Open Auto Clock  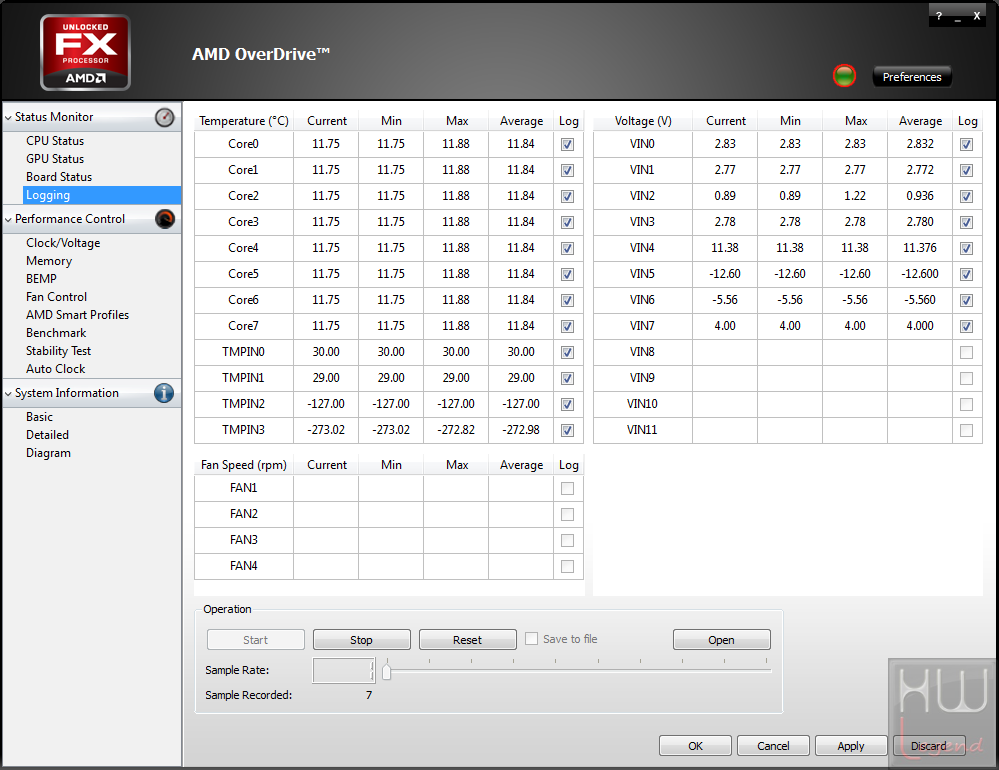[55, 369]
